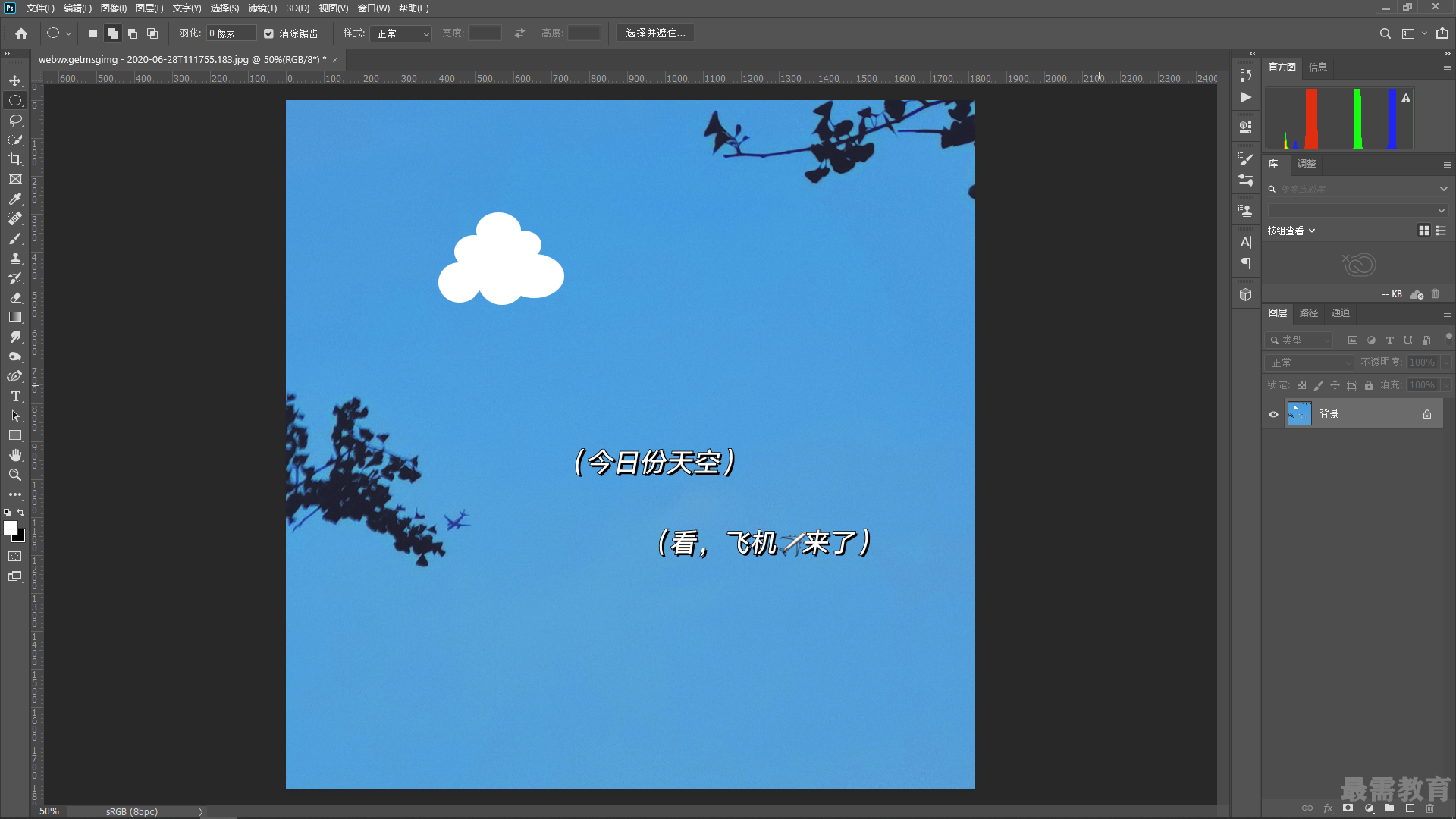Select the Eyedropper tool

click(15, 199)
